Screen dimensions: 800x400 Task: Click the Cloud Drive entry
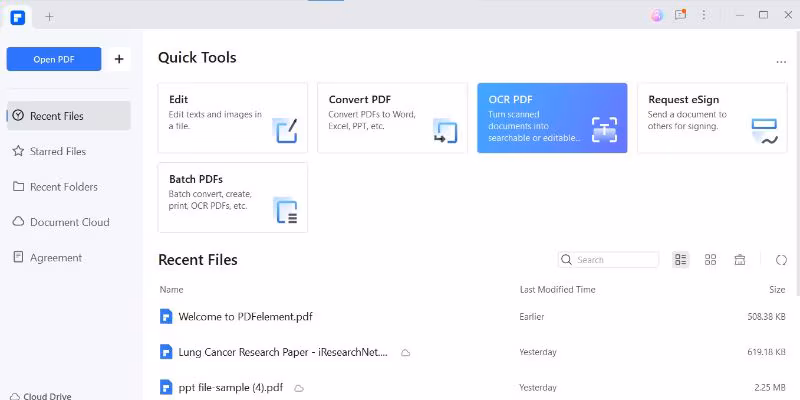coord(41,396)
